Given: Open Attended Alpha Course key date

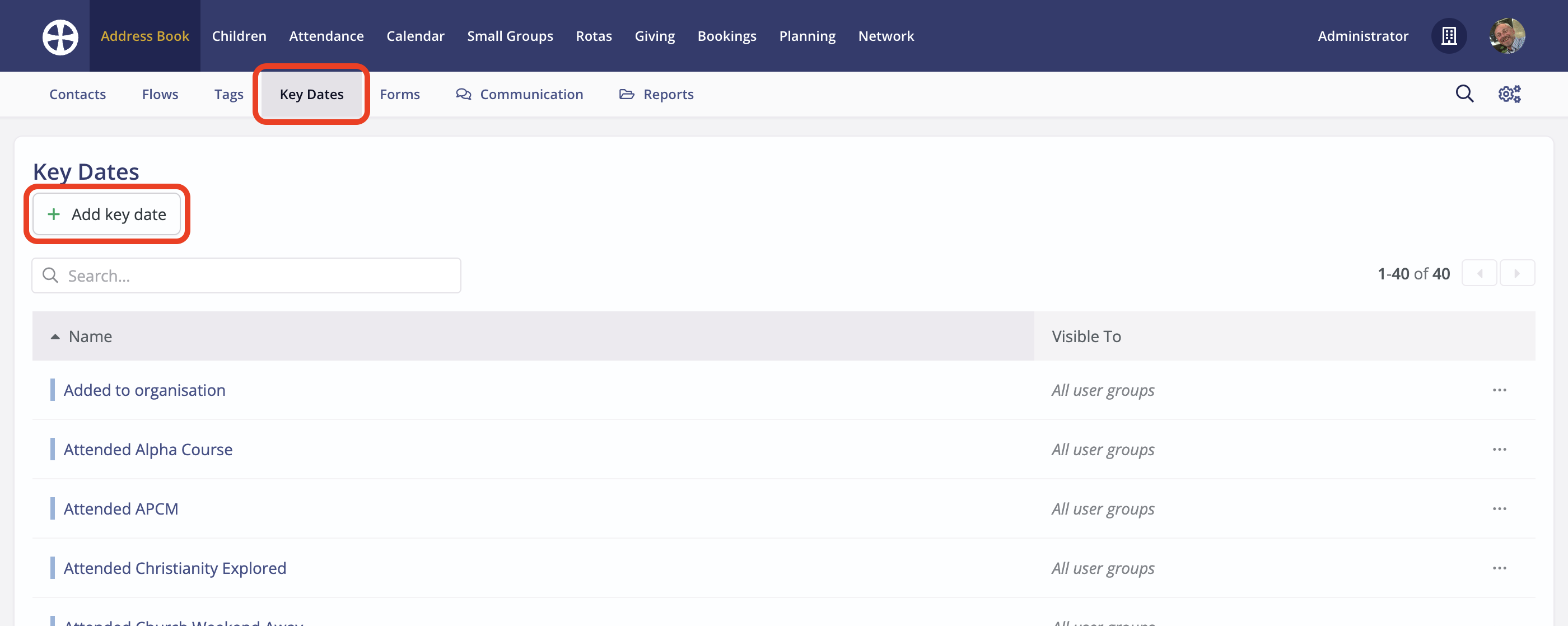Looking at the screenshot, I should [x=148, y=450].
